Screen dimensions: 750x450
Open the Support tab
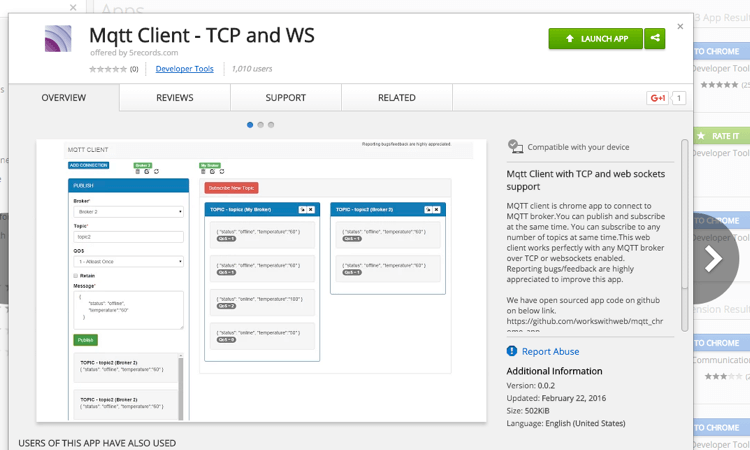pyautogui.click(x=286, y=98)
